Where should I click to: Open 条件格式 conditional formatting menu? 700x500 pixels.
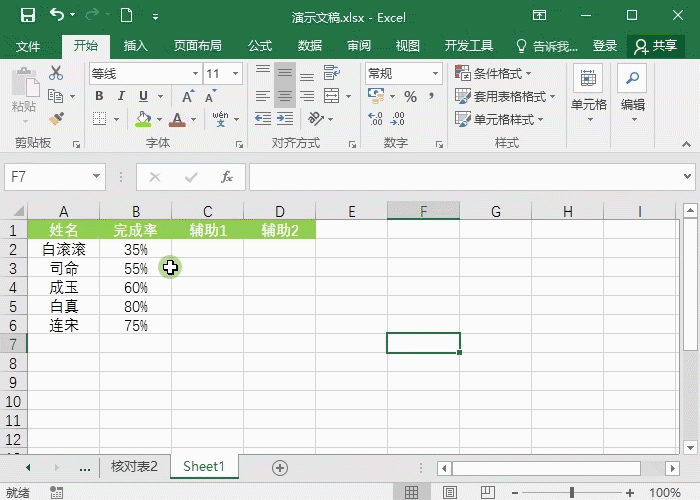[x=493, y=73]
